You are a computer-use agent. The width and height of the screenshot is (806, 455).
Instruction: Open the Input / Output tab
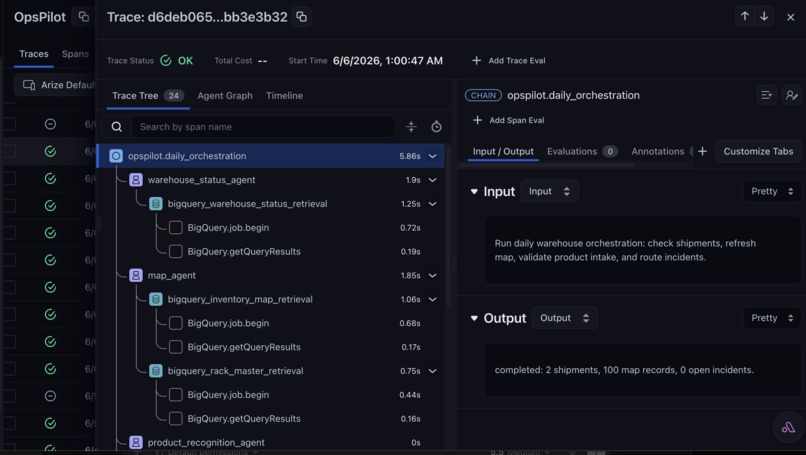[x=503, y=151]
